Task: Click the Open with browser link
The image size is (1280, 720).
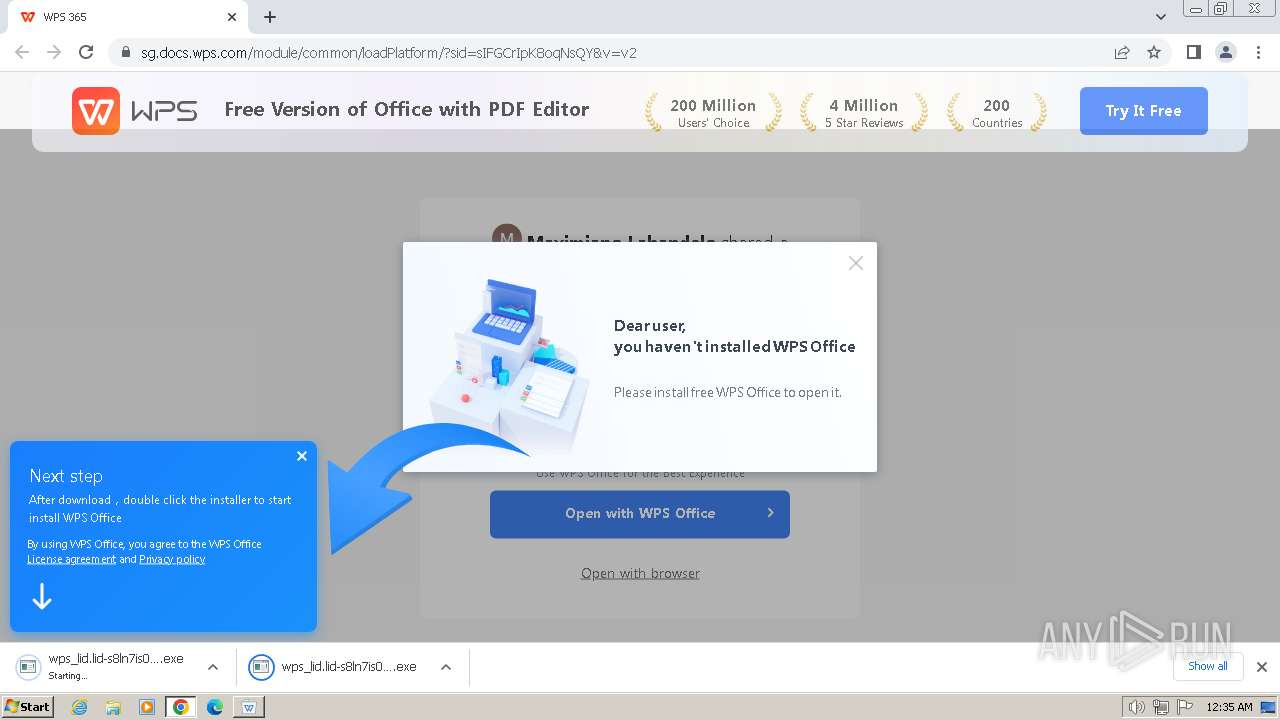Action: tap(640, 573)
